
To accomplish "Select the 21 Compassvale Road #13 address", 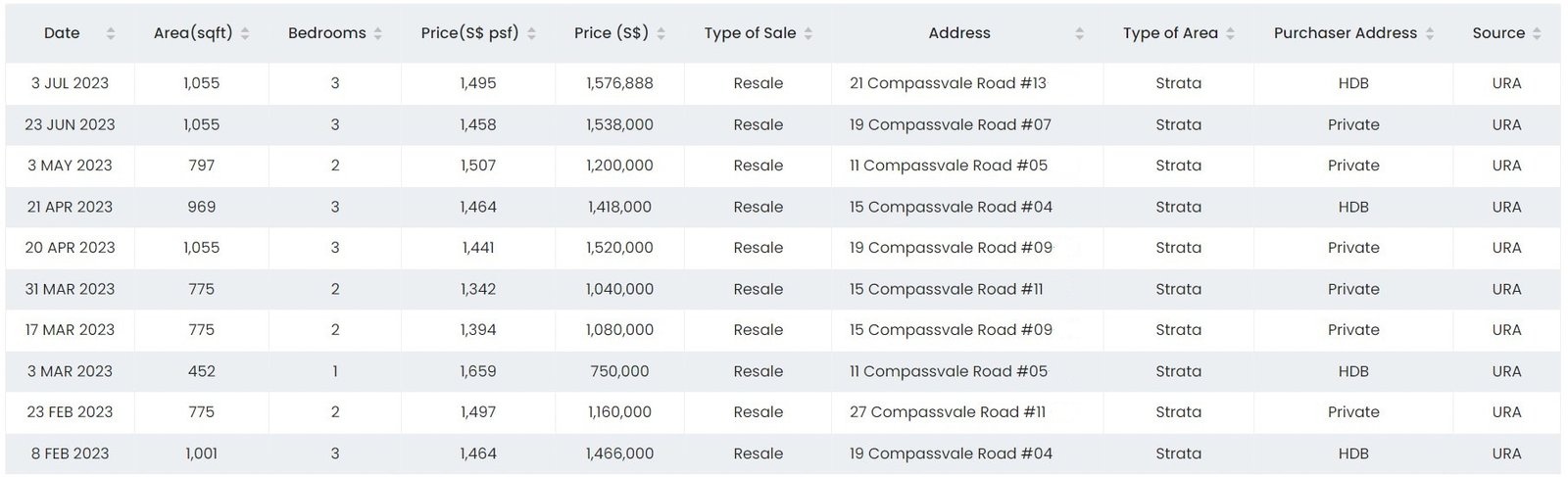I will coord(948,83).
